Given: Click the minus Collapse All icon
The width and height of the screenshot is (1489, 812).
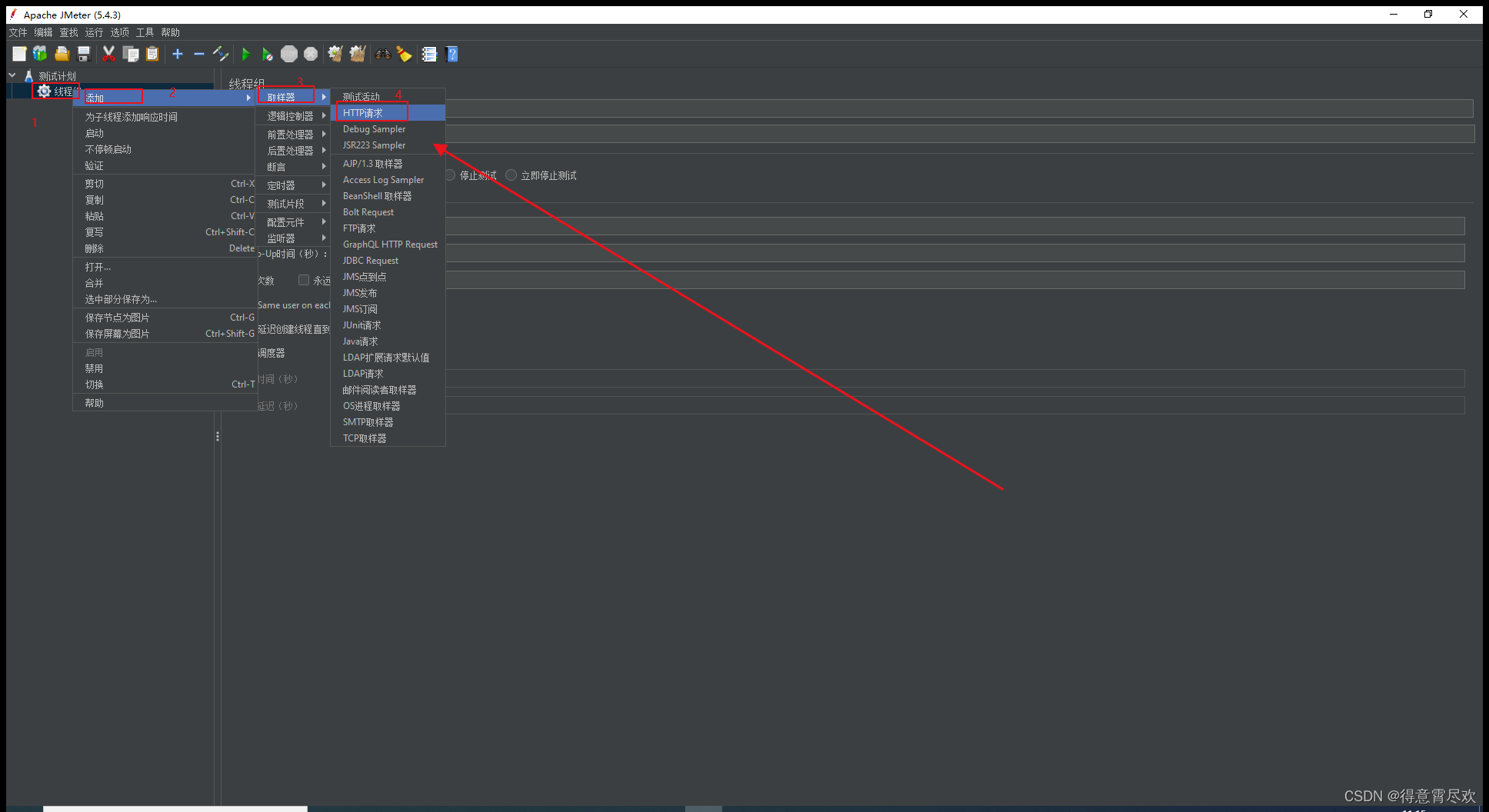Looking at the screenshot, I should click(x=199, y=54).
